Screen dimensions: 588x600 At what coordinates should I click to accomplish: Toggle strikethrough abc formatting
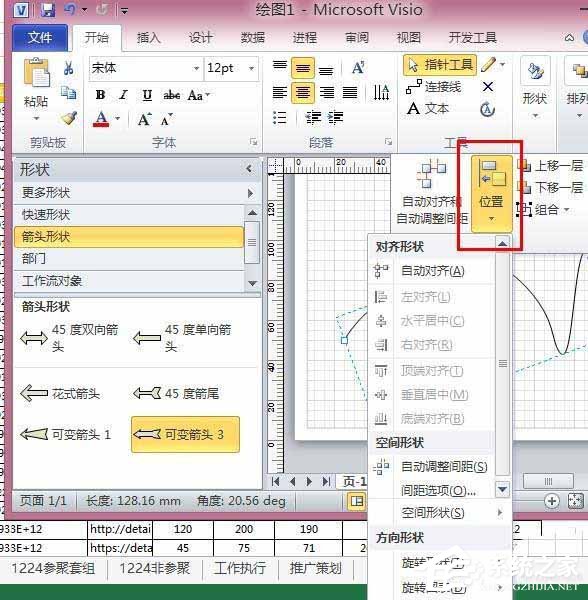pyautogui.click(x=172, y=95)
